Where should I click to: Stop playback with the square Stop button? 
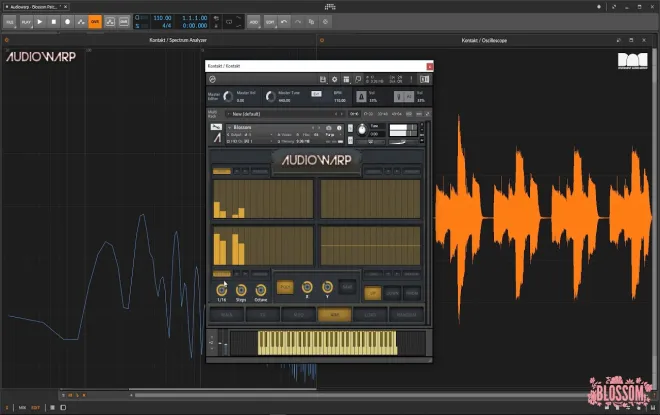[53, 21]
